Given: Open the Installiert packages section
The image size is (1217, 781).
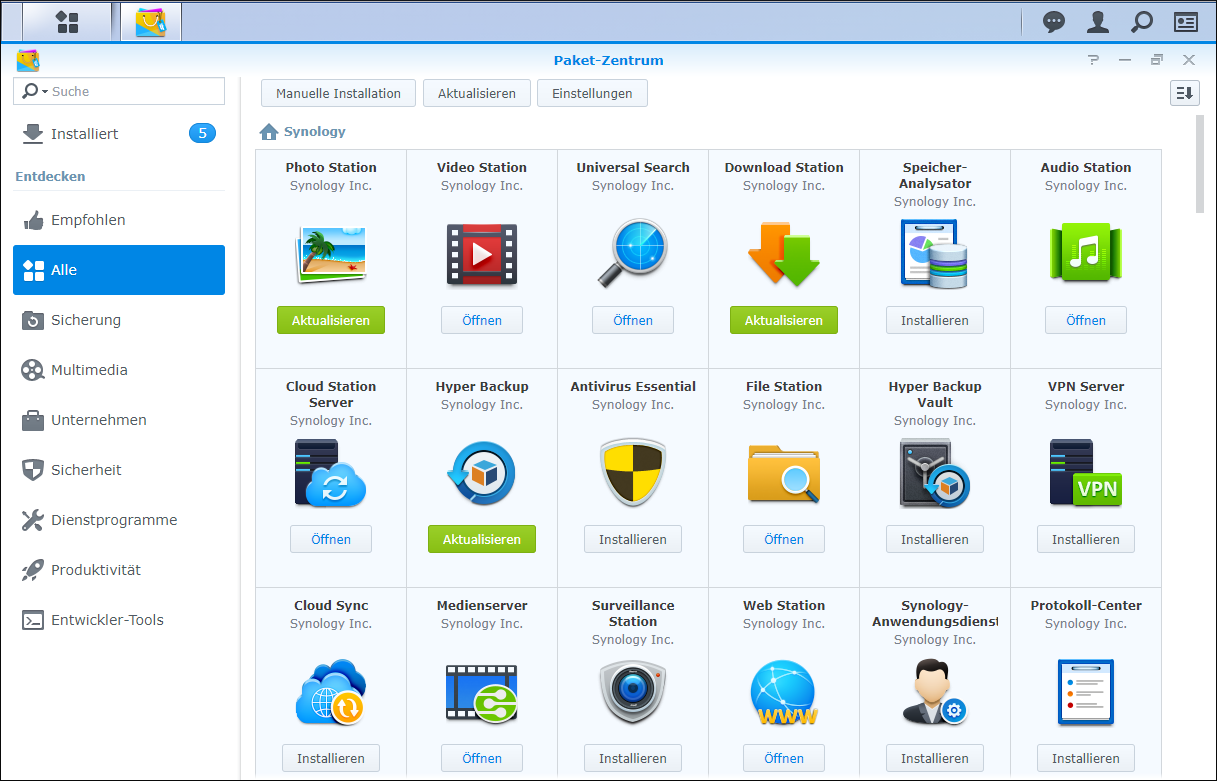Looking at the screenshot, I should coord(119,133).
